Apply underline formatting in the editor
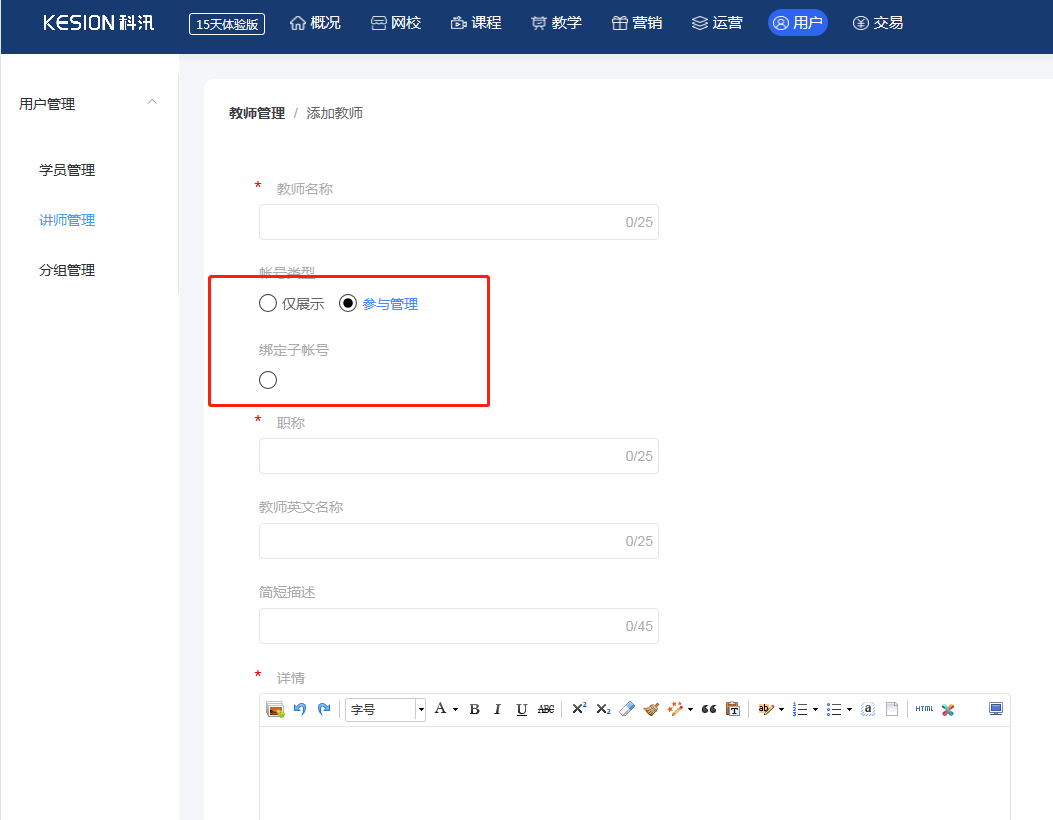 point(521,709)
